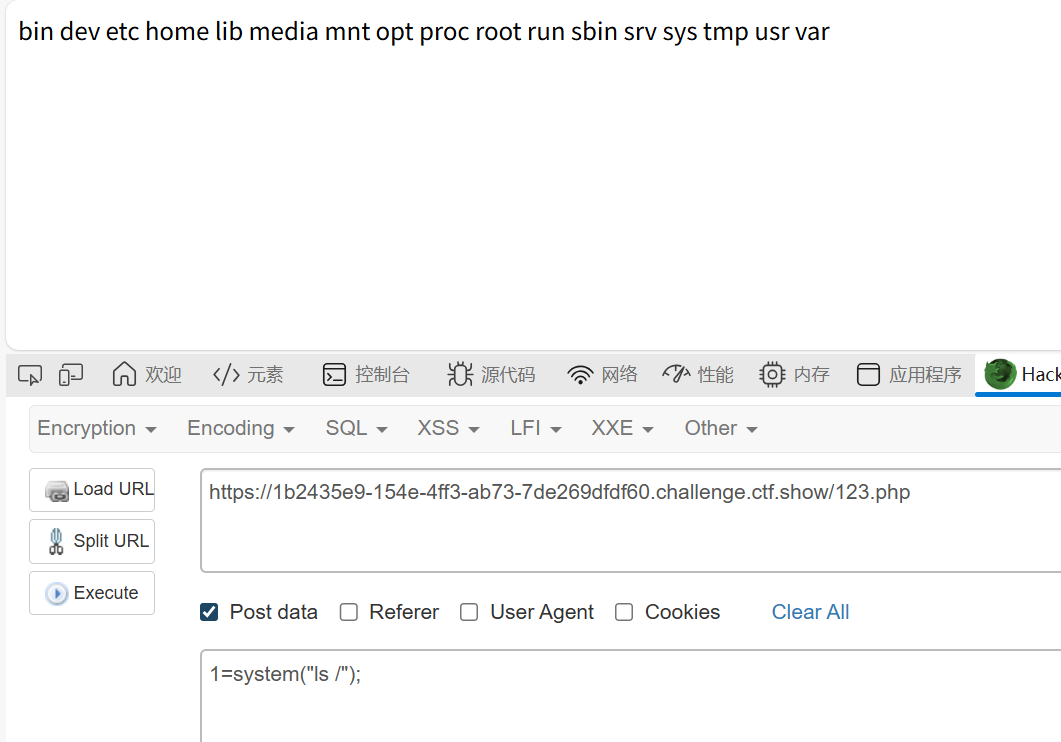The width and height of the screenshot is (1061, 742).
Task: Activate the inspect element picker icon
Action: pos(30,374)
